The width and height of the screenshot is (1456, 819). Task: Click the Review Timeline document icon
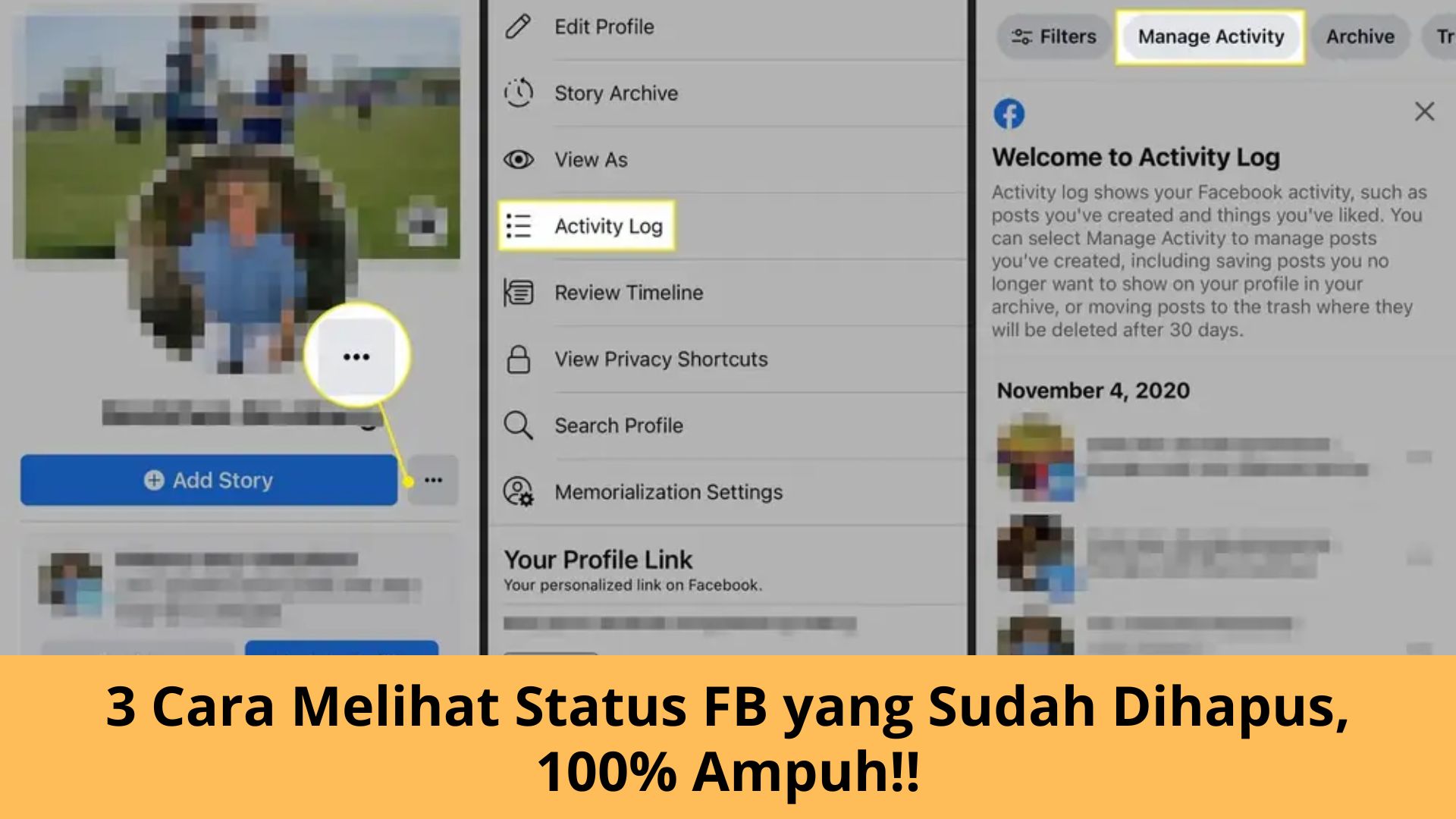[x=517, y=293]
